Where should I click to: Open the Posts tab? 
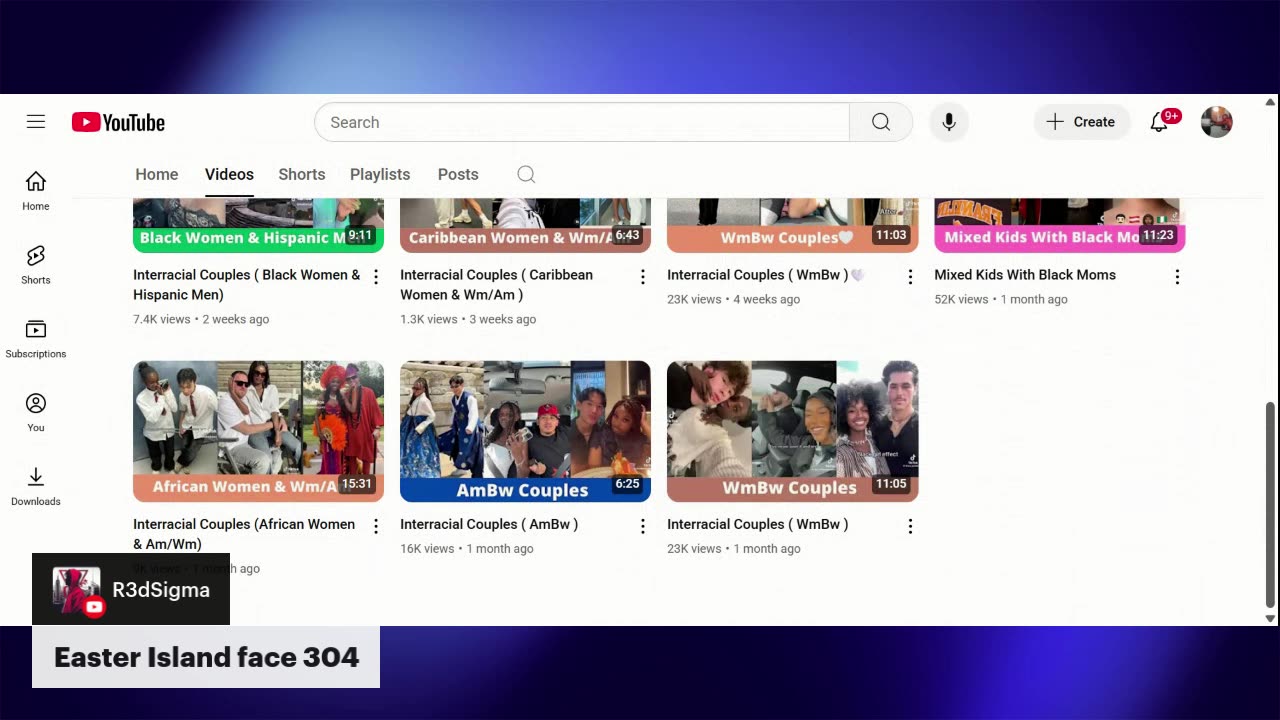458,174
